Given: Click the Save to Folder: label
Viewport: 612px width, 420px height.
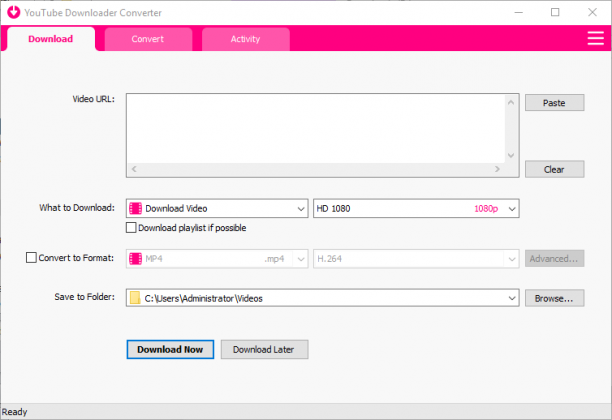Looking at the screenshot, I should (85, 297).
